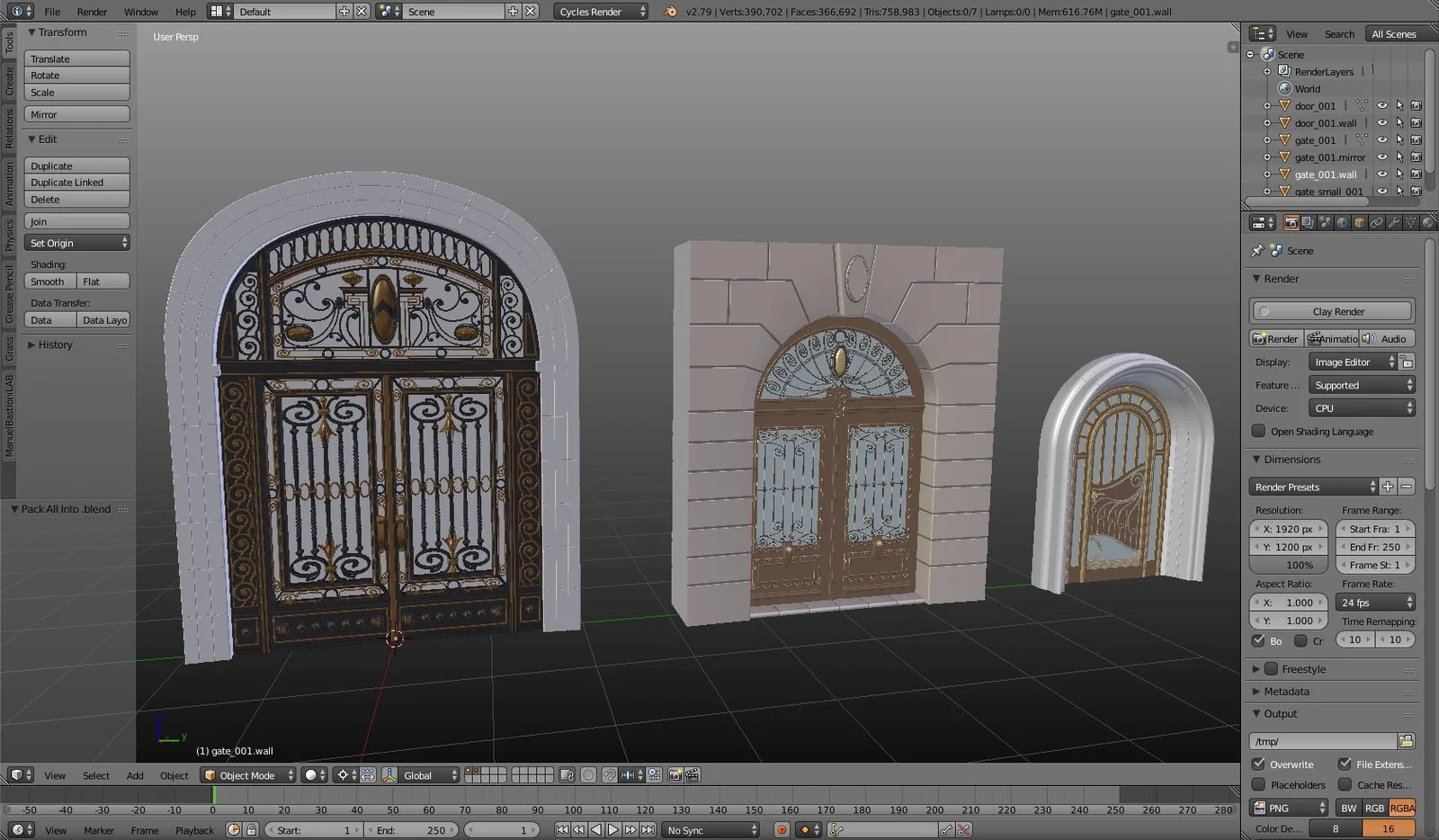
Task: Activate Smooth shading
Action: pyautogui.click(x=48, y=281)
